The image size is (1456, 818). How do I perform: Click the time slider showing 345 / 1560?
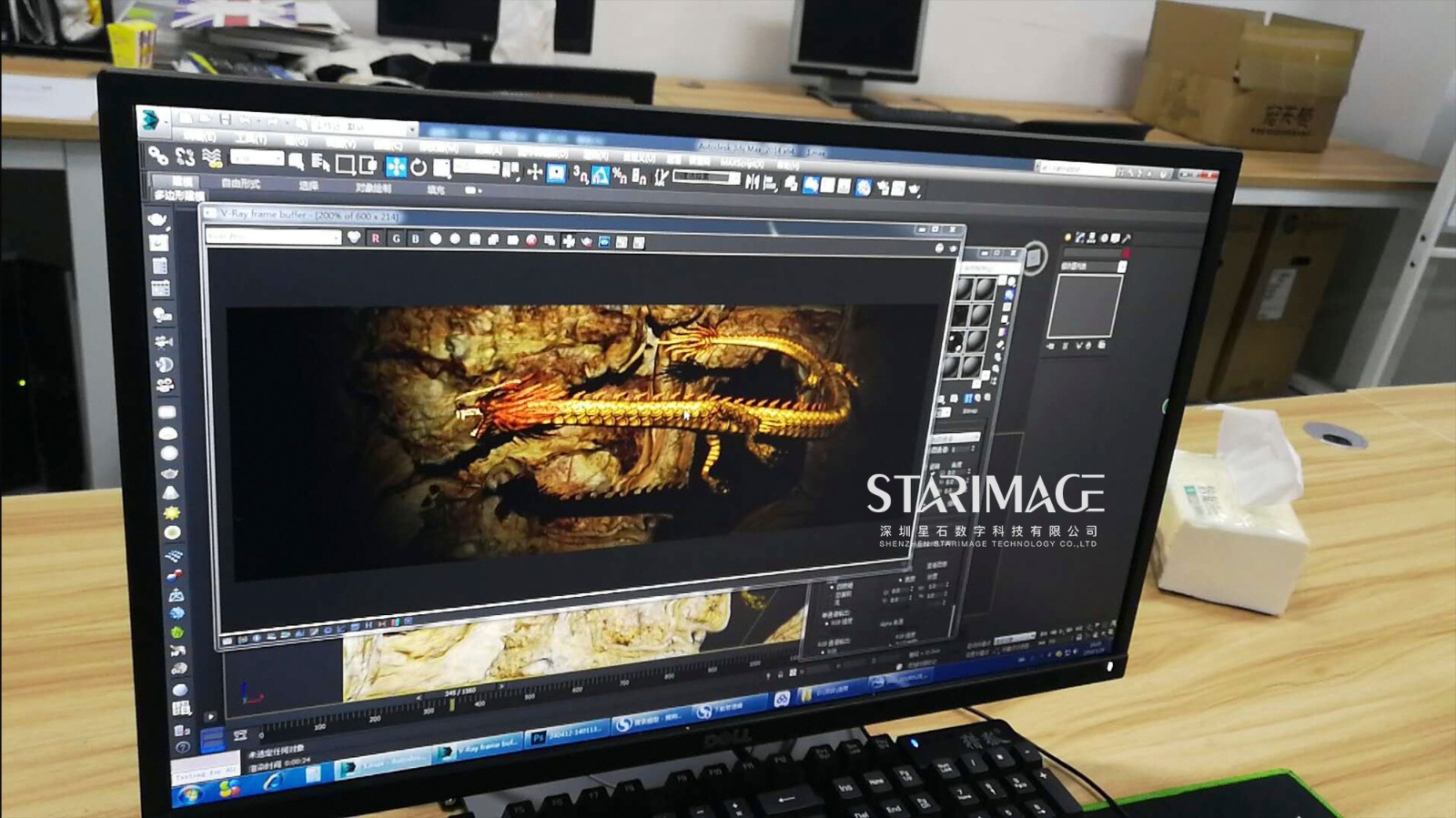coord(461,692)
